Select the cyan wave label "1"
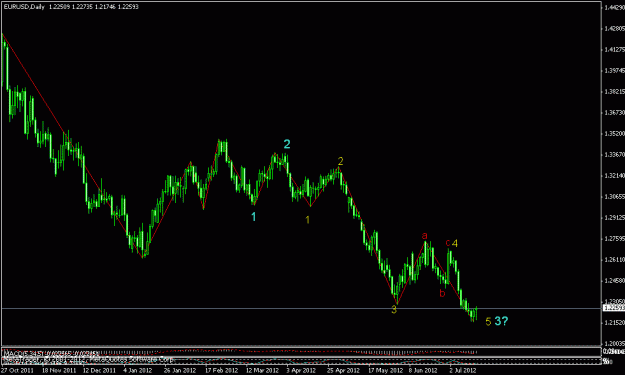The height and width of the screenshot is (375, 625). pos(254,217)
